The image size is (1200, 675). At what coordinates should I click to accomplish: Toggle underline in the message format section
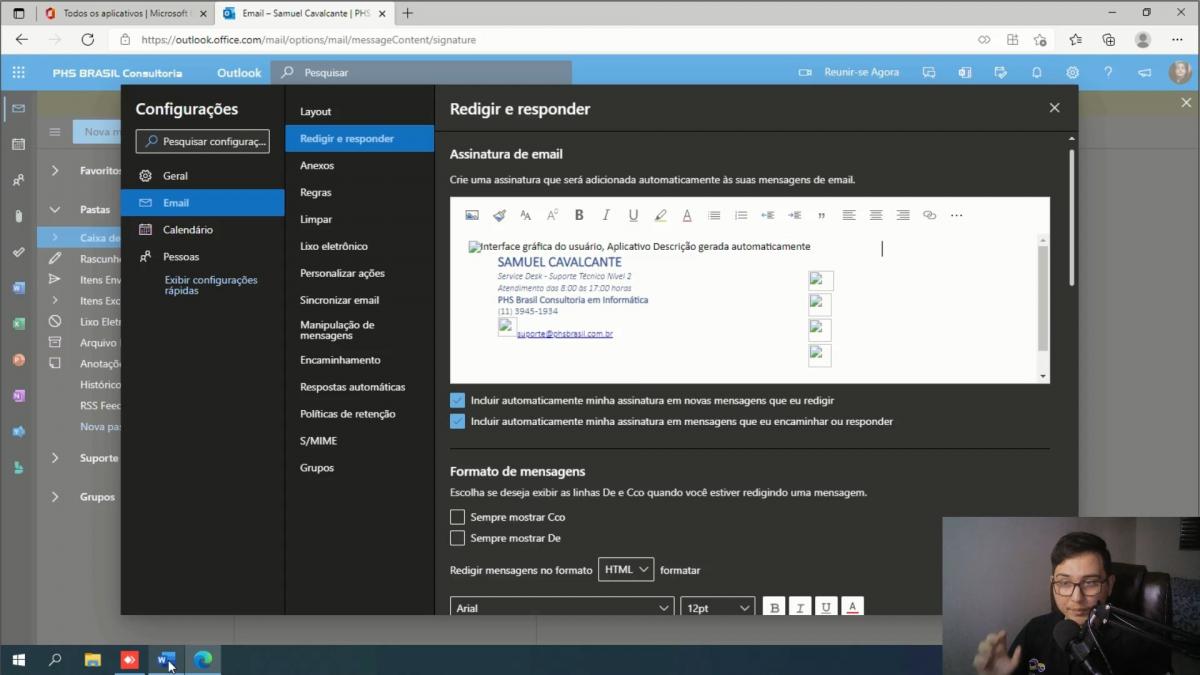[x=826, y=608]
